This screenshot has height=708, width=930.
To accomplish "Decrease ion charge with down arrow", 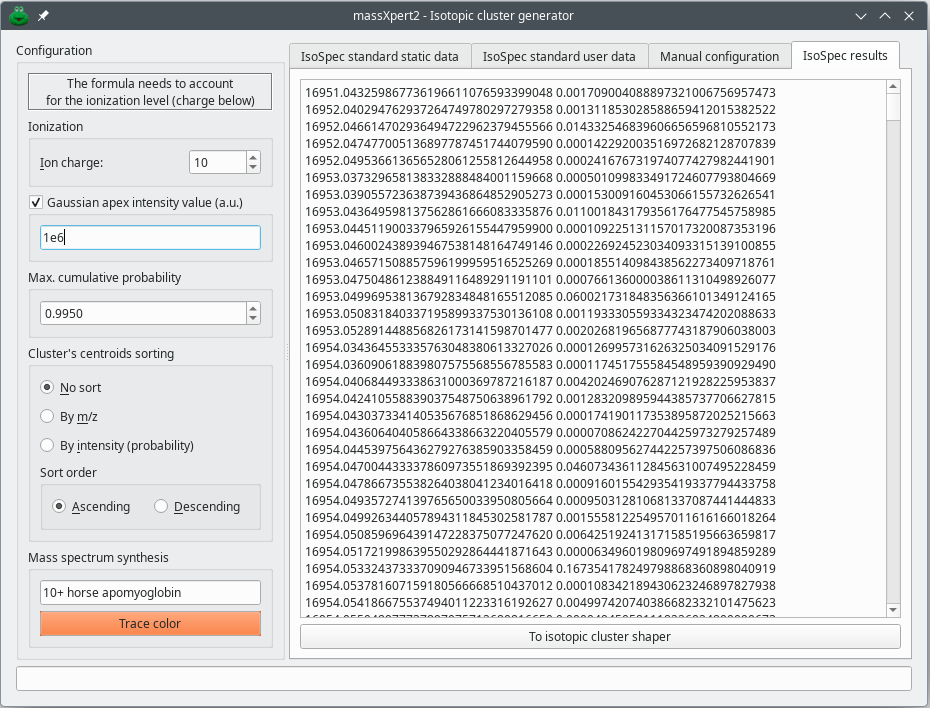I will click(252, 167).
